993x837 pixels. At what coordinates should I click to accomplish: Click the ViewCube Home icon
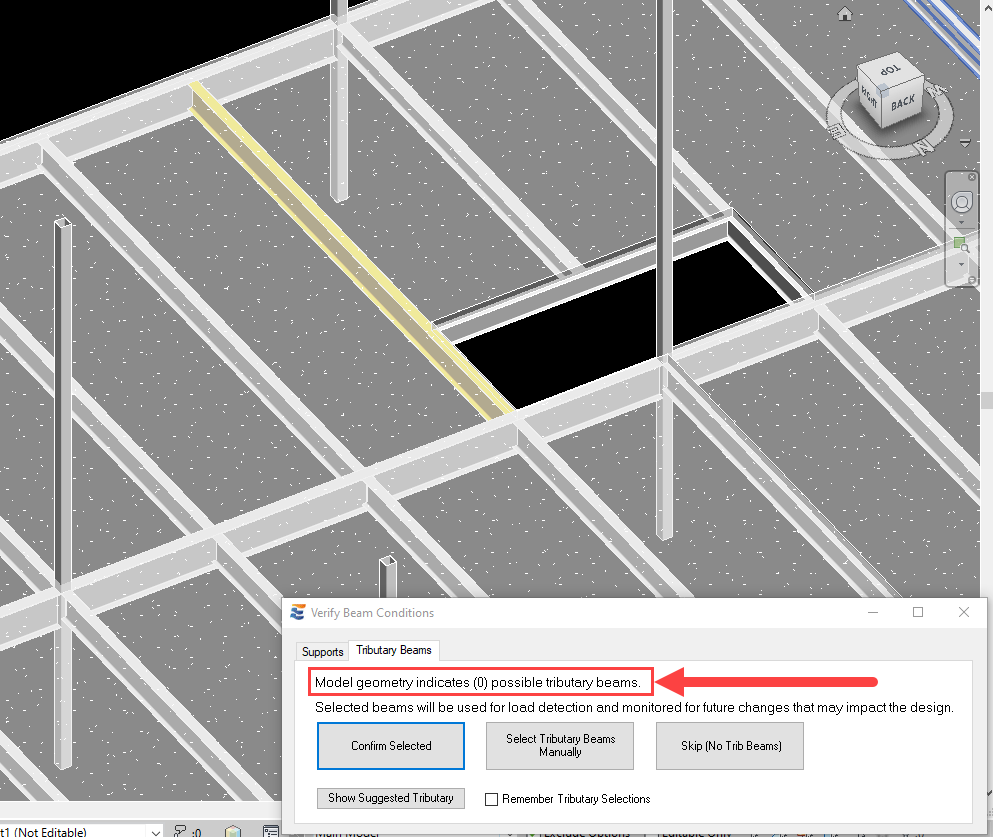(x=845, y=14)
